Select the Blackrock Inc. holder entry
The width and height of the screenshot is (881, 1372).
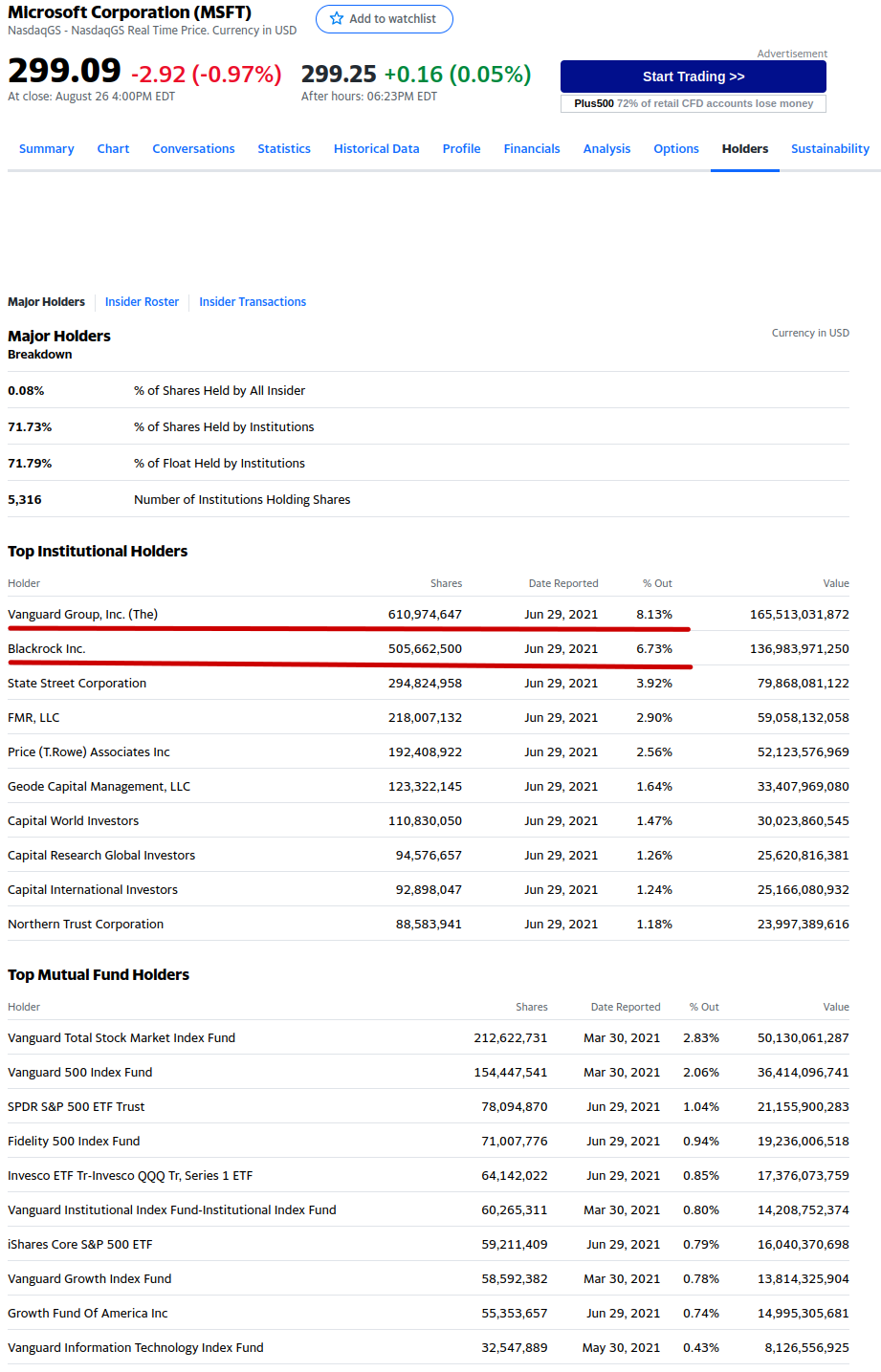point(47,649)
